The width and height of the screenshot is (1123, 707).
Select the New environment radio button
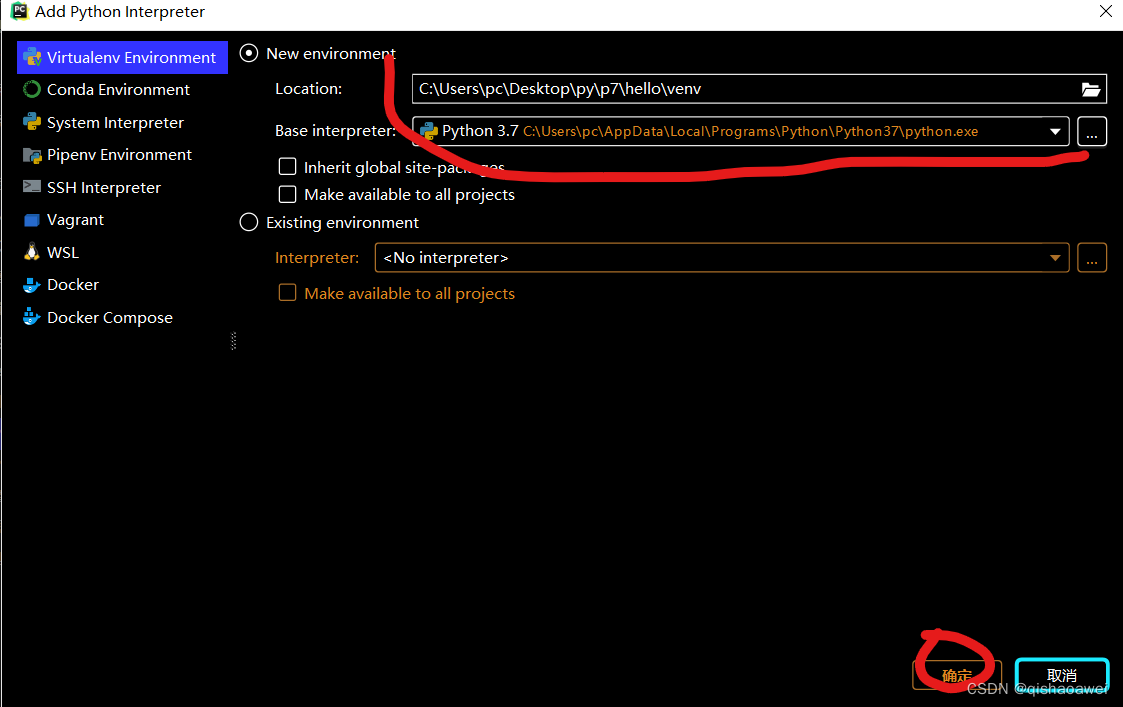point(249,54)
